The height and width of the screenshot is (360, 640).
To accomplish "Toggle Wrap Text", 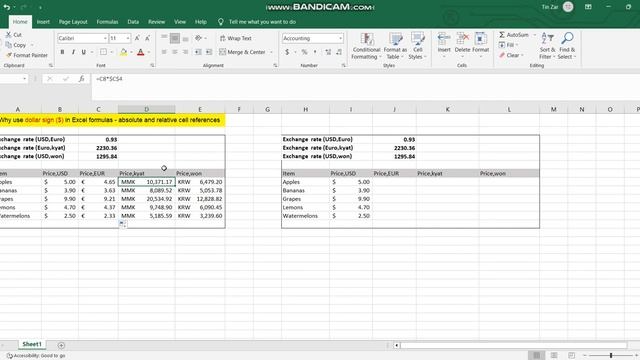I will (236, 38).
